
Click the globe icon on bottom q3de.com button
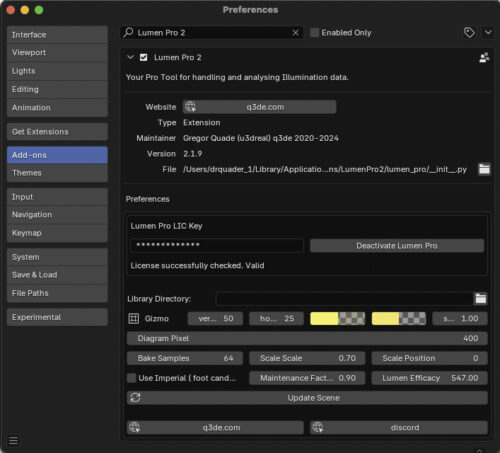(x=134, y=427)
